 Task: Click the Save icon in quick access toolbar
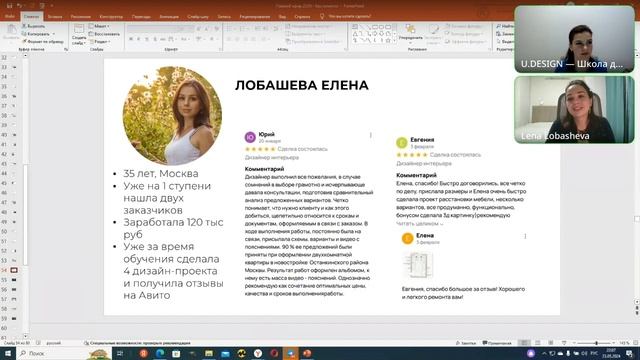point(9,6)
